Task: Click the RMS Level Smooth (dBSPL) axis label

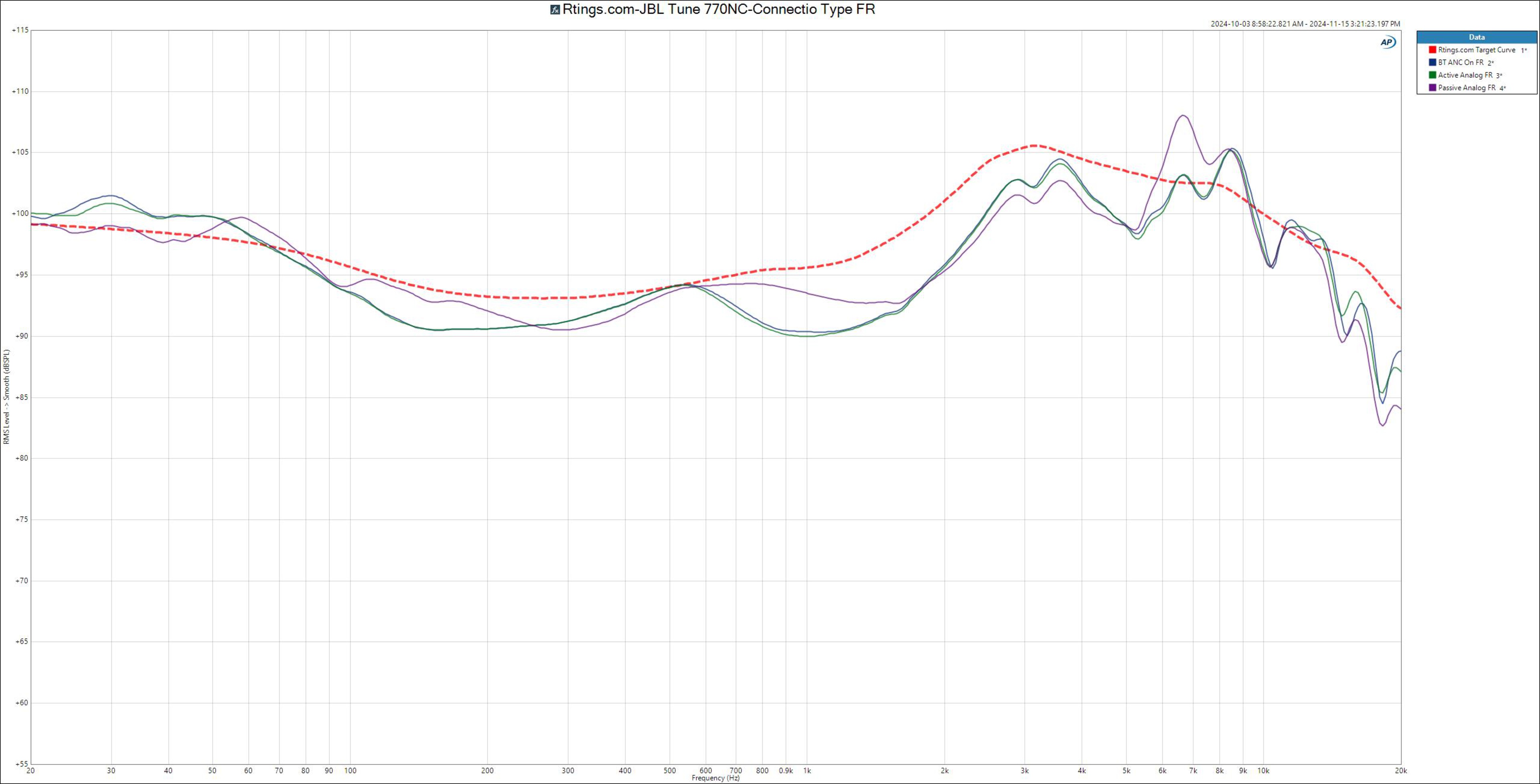Action: click(x=6, y=397)
